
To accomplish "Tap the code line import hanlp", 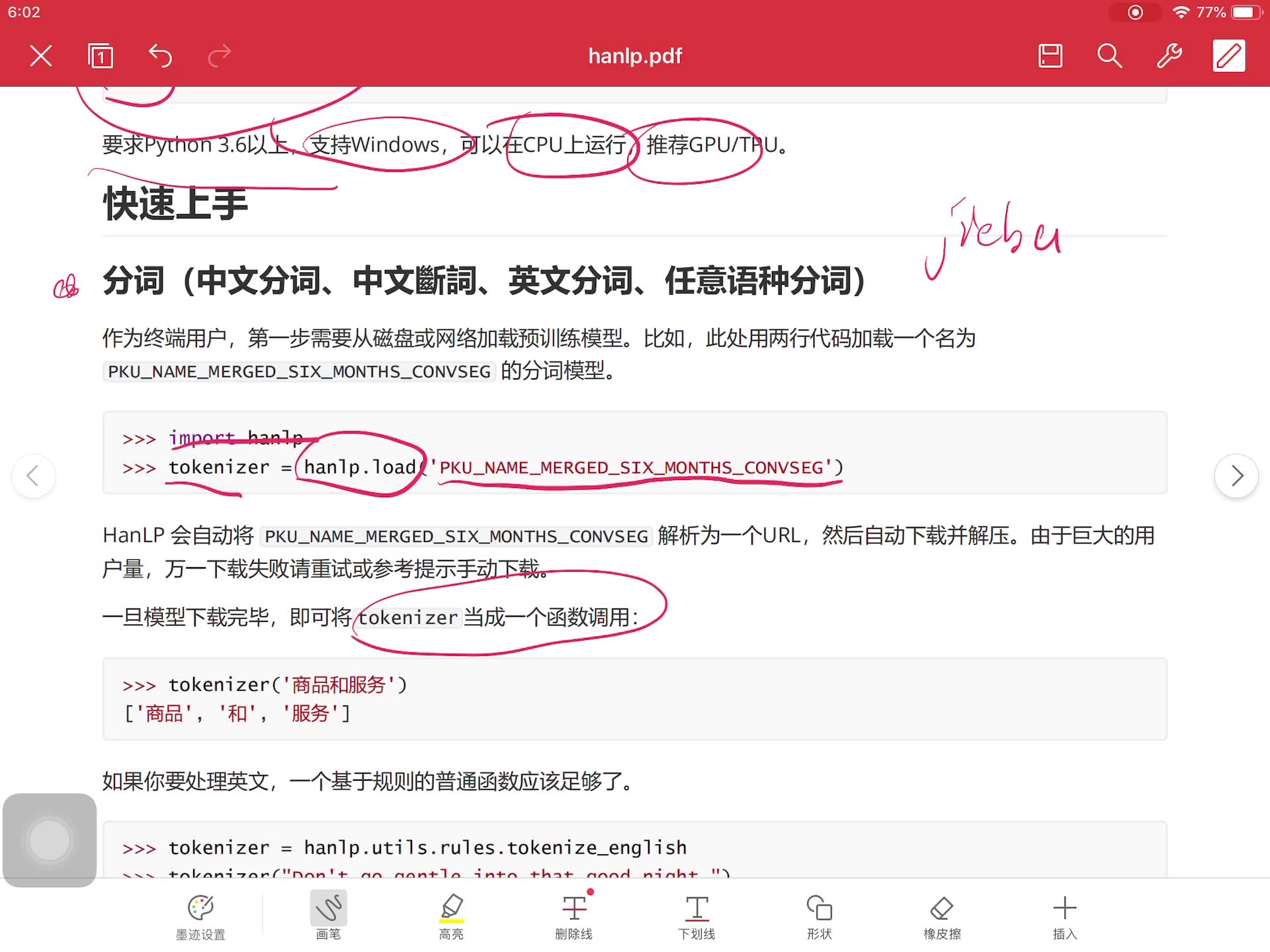I will click(235, 438).
